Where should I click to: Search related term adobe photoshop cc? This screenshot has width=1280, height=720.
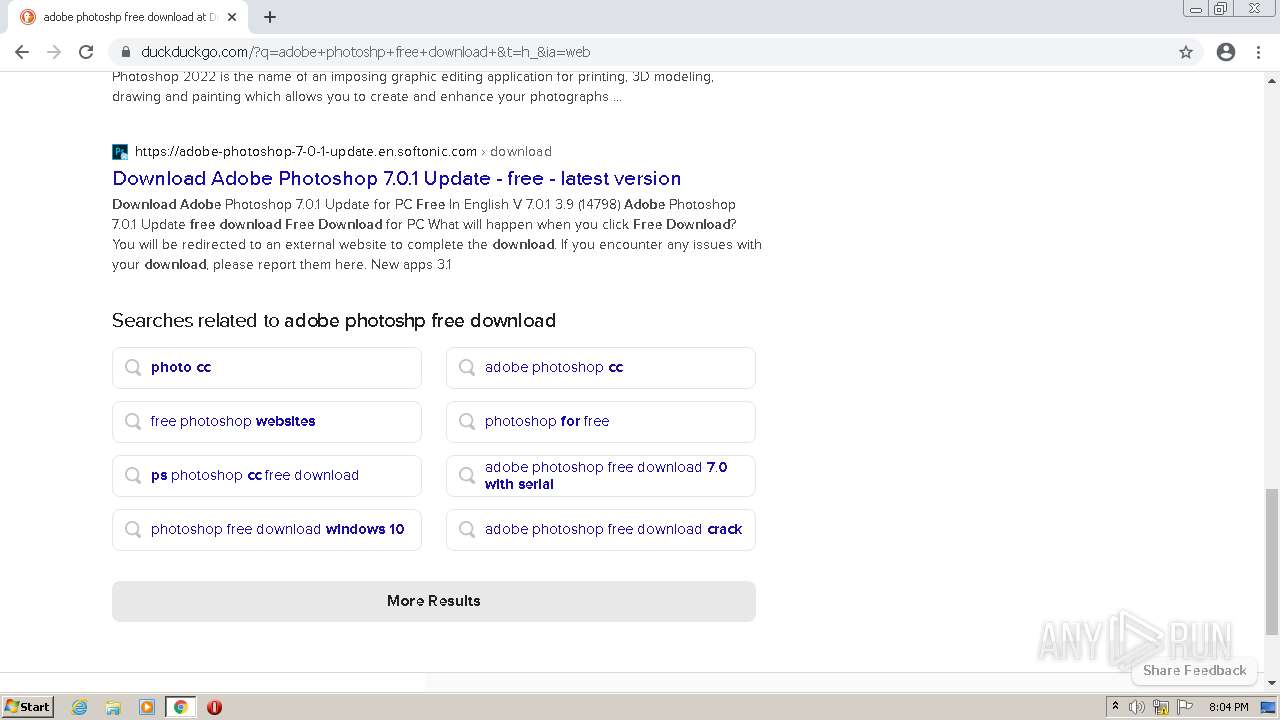600,368
